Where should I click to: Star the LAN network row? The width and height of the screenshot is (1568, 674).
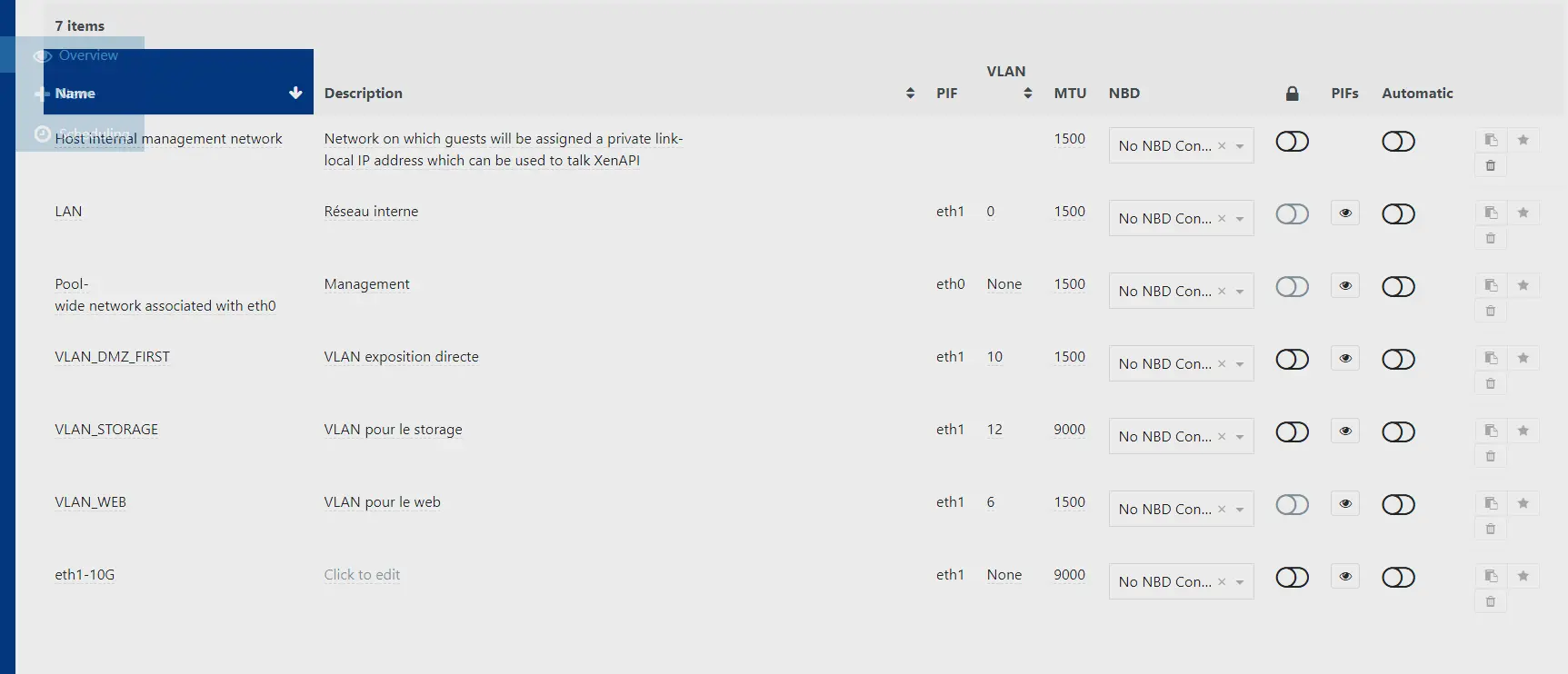tap(1523, 213)
